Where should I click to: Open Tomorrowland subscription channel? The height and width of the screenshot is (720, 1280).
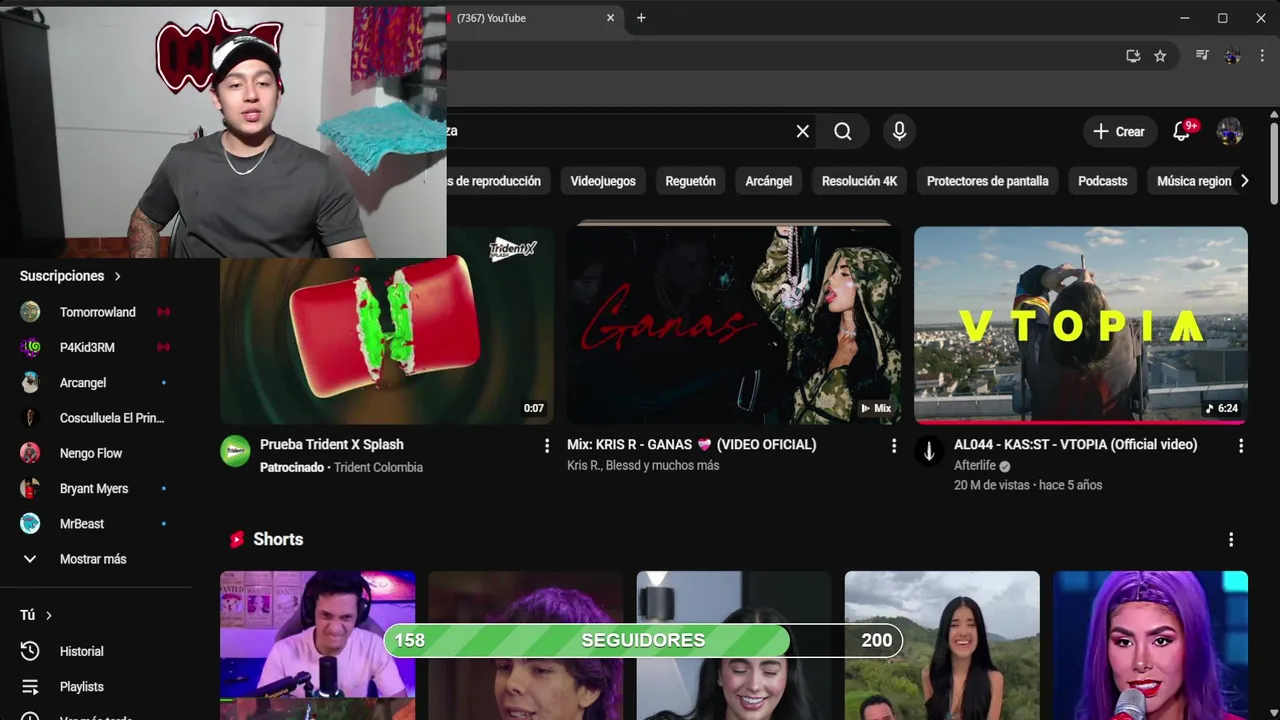coord(96,312)
